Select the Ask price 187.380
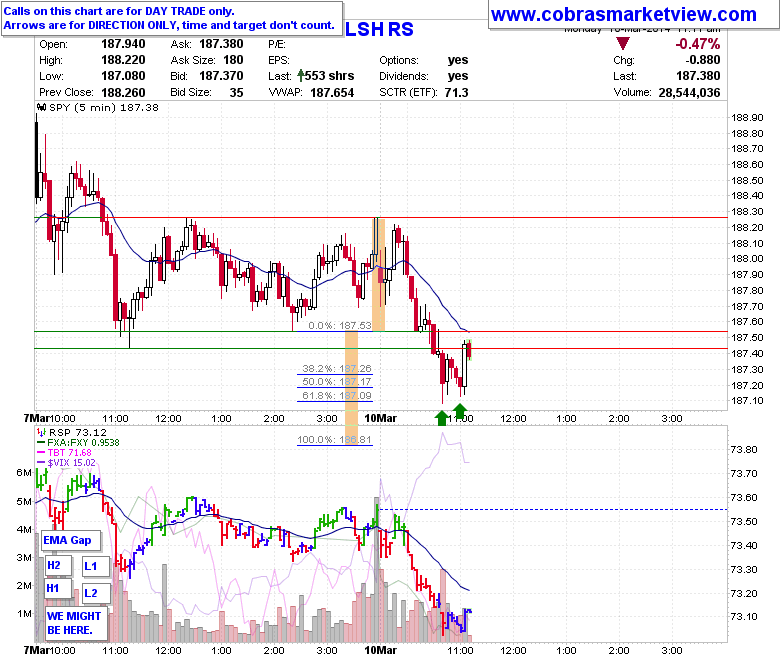780x659 pixels. (221, 44)
